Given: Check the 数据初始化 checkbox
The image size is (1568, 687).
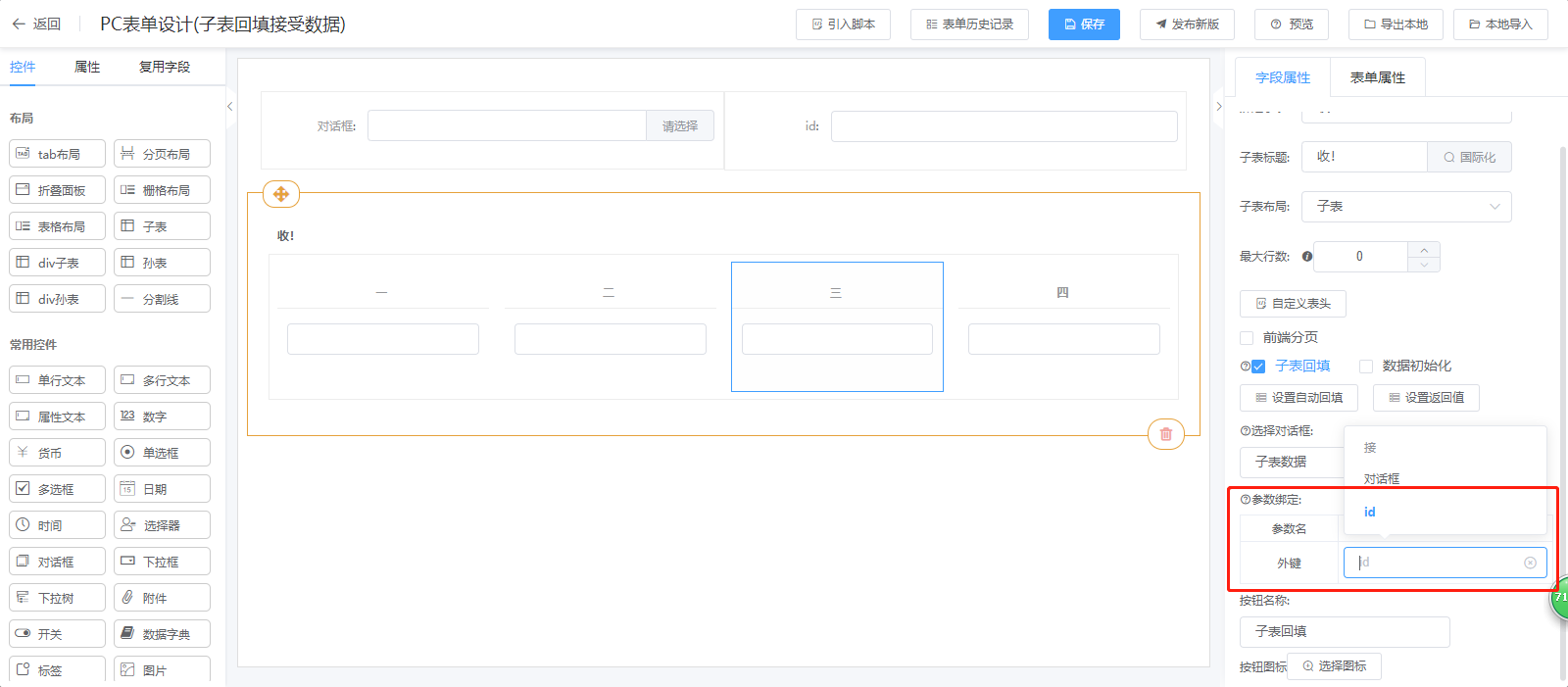Looking at the screenshot, I should pyautogui.click(x=1366, y=367).
